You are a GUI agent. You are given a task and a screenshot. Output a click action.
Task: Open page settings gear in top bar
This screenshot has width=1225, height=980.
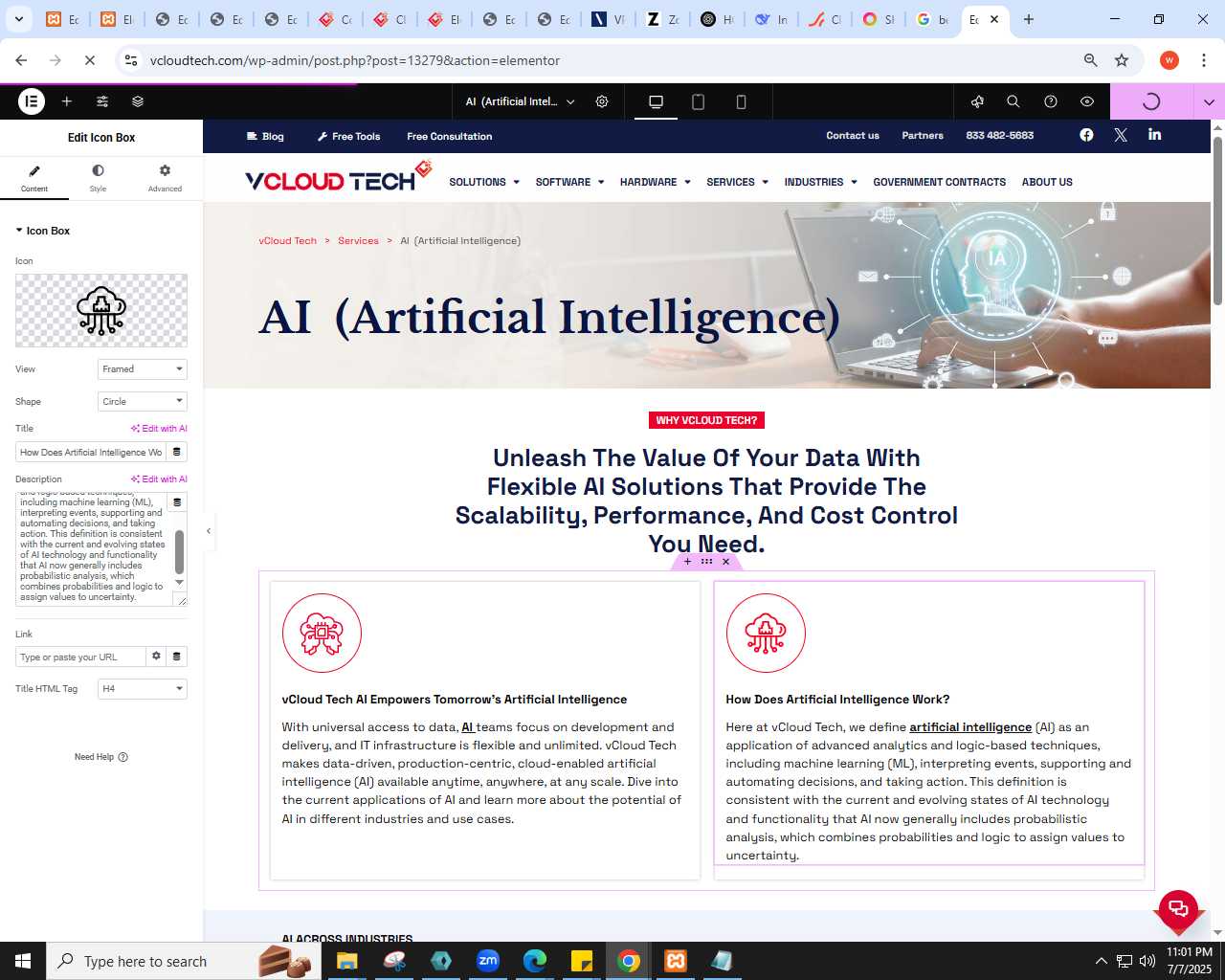point(602,101)
